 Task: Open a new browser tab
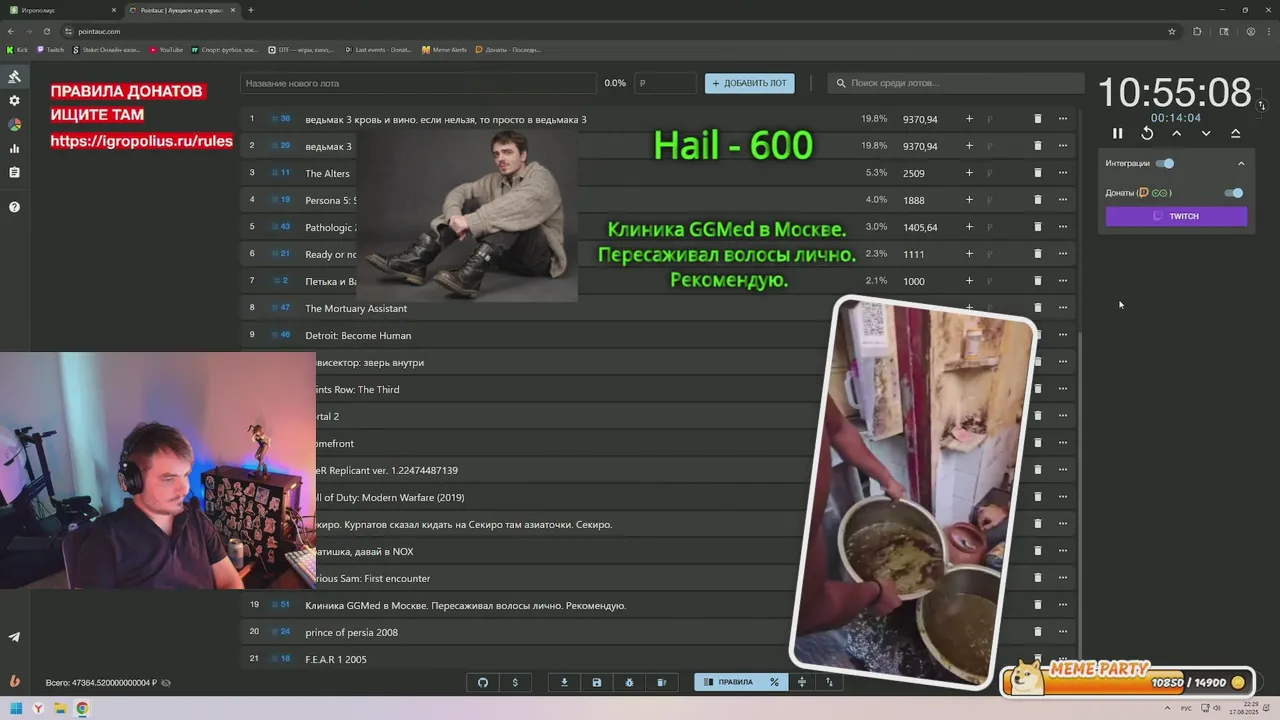coord(251,10)
